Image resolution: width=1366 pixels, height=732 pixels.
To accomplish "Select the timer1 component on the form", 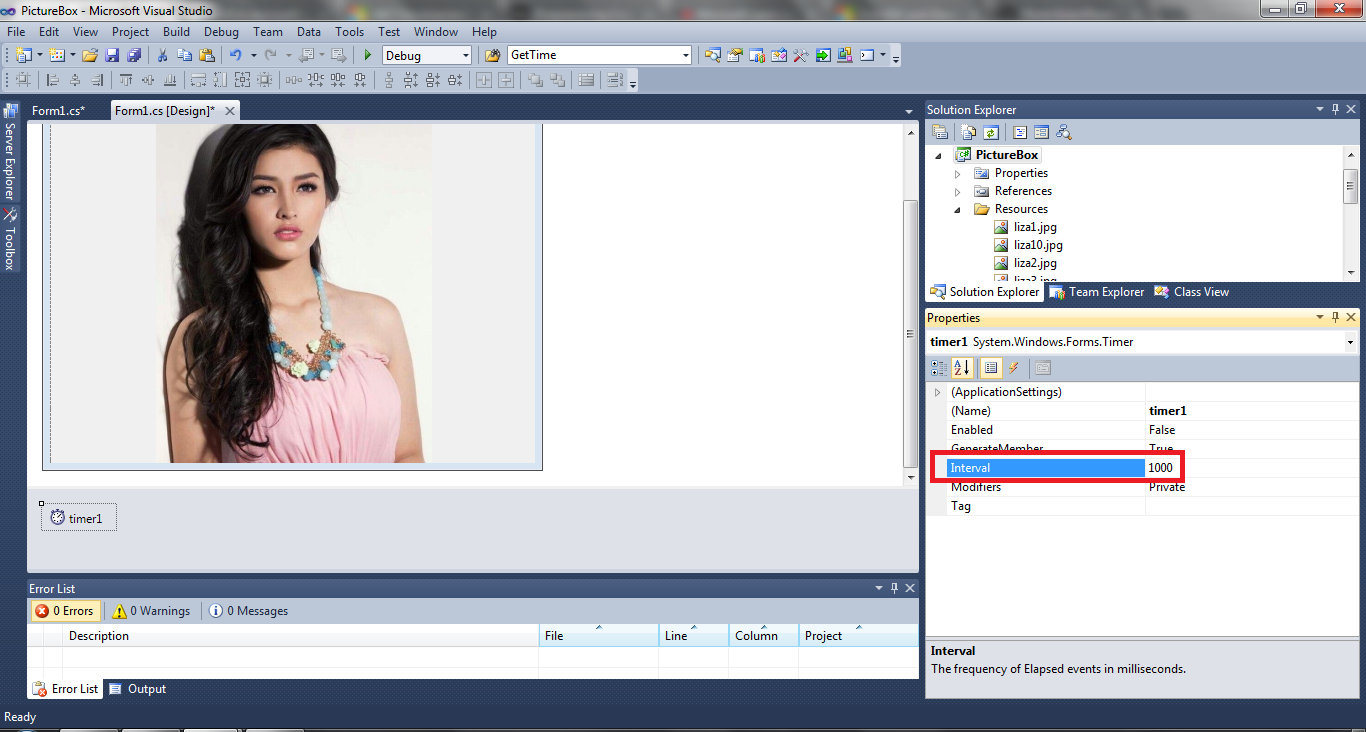I will (78, 518).
